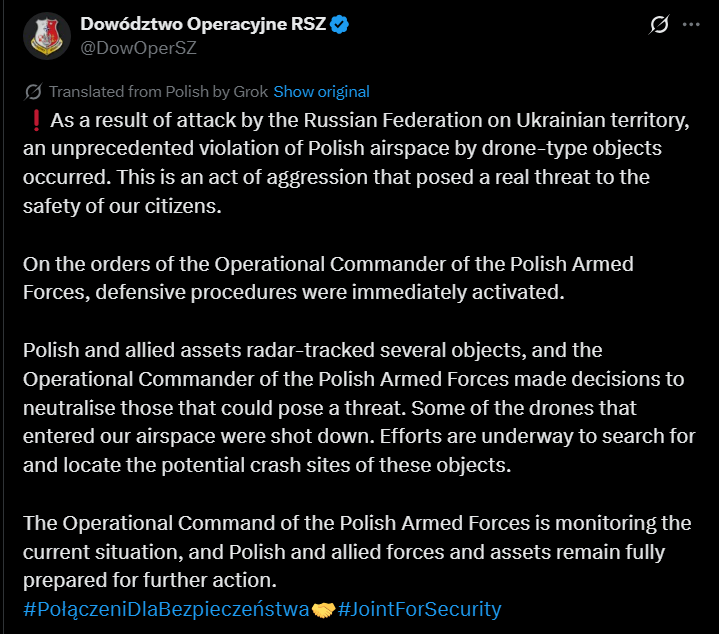Click the Grok explain-post icon at top right
This screenshot has width=719, height=634.
(659, 24)
